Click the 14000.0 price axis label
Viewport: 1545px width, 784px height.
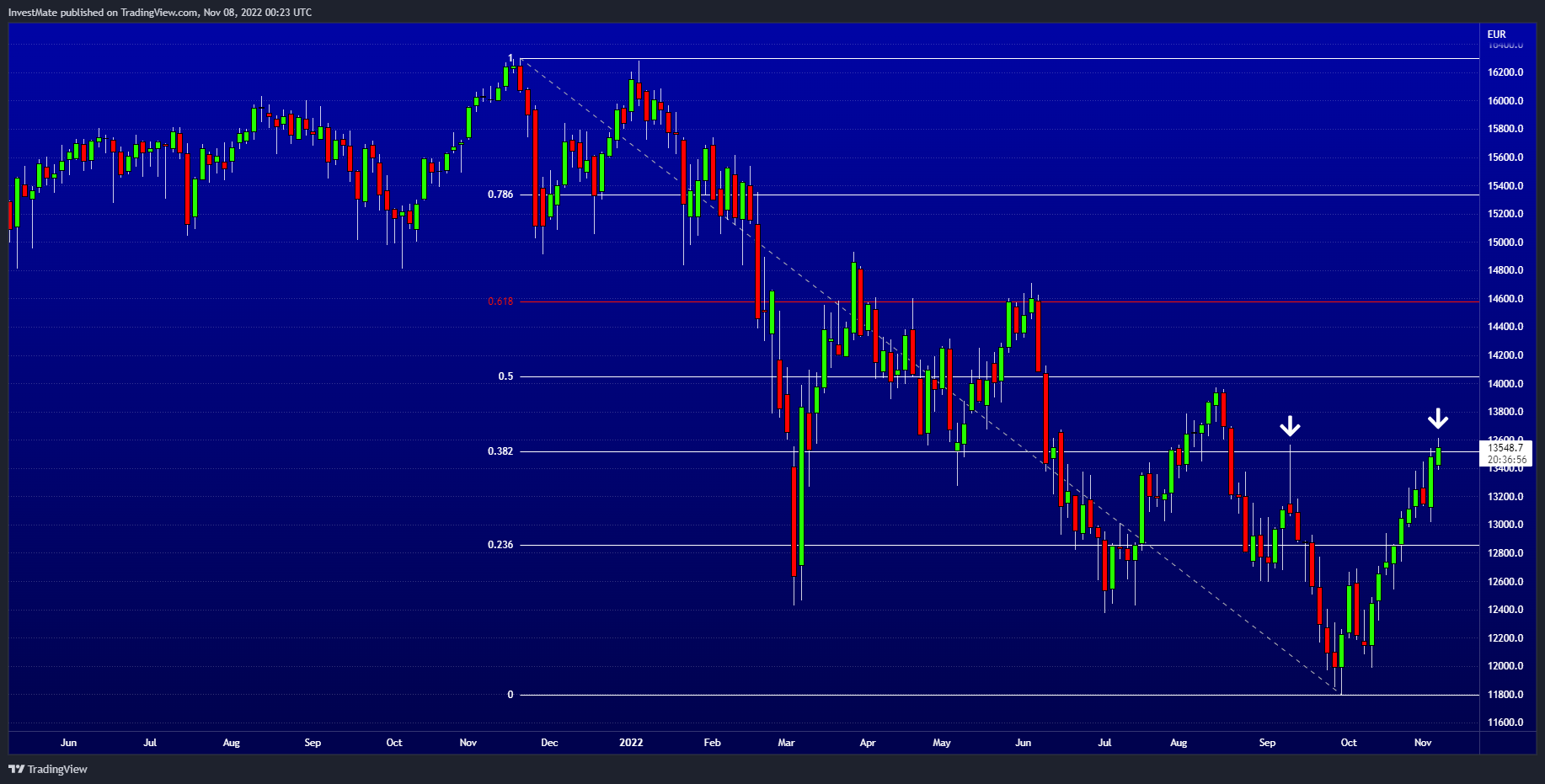click(x=1505, y=384)
